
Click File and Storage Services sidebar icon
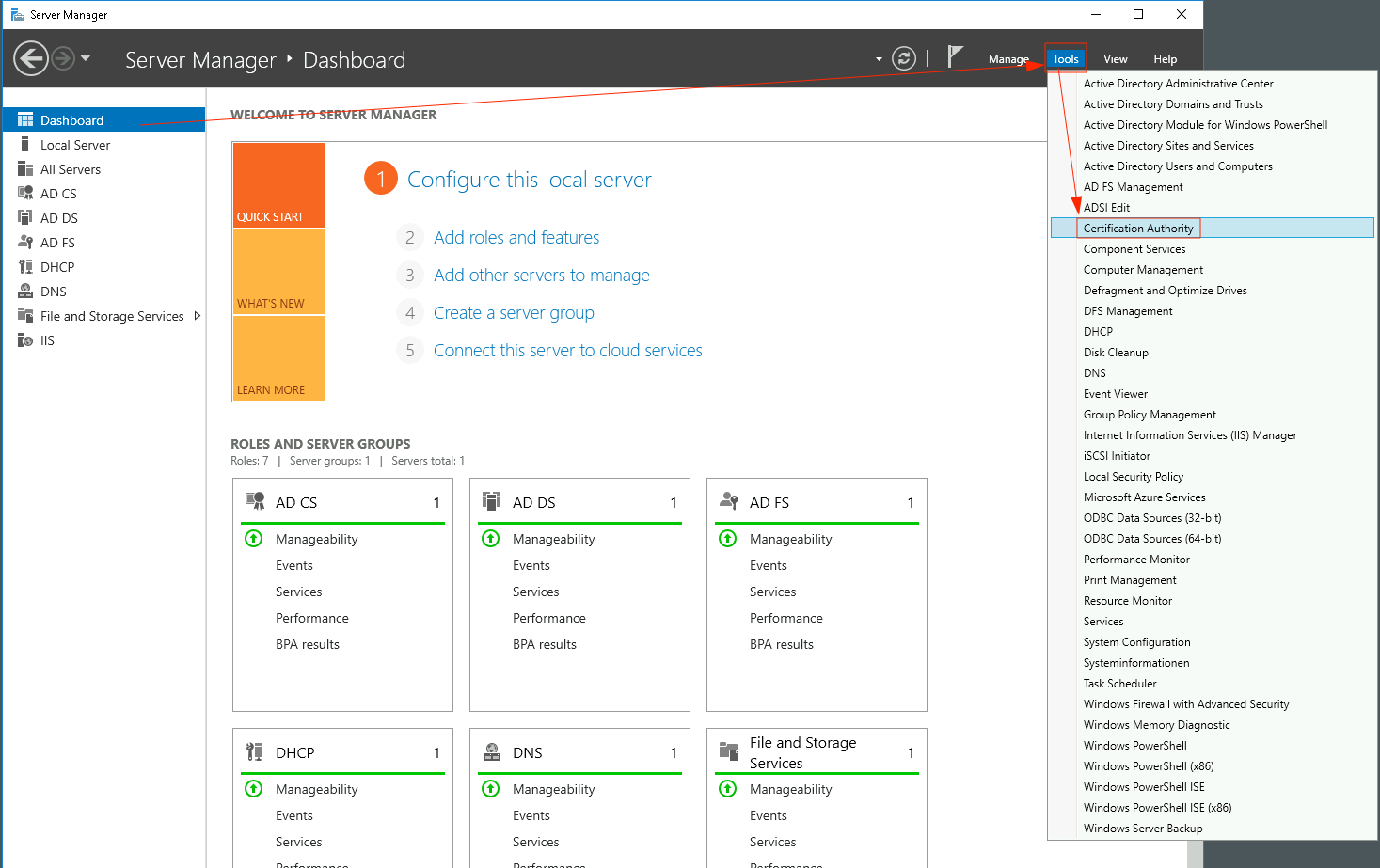point(25,315)
